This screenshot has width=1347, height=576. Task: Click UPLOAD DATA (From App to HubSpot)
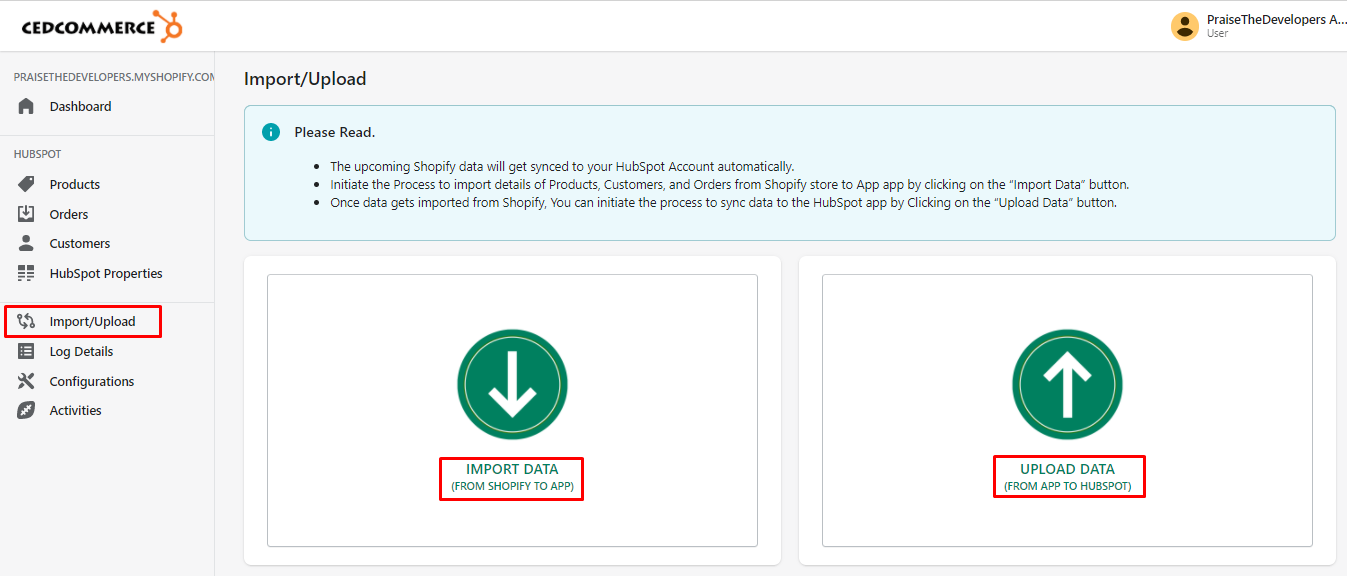click(1068, 477)
